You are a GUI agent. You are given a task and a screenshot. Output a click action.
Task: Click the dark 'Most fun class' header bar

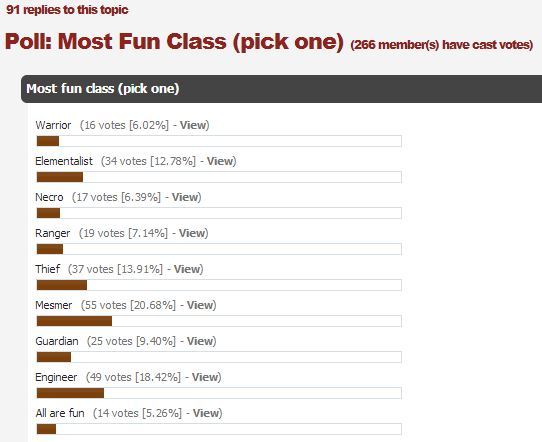click(281, 89)
